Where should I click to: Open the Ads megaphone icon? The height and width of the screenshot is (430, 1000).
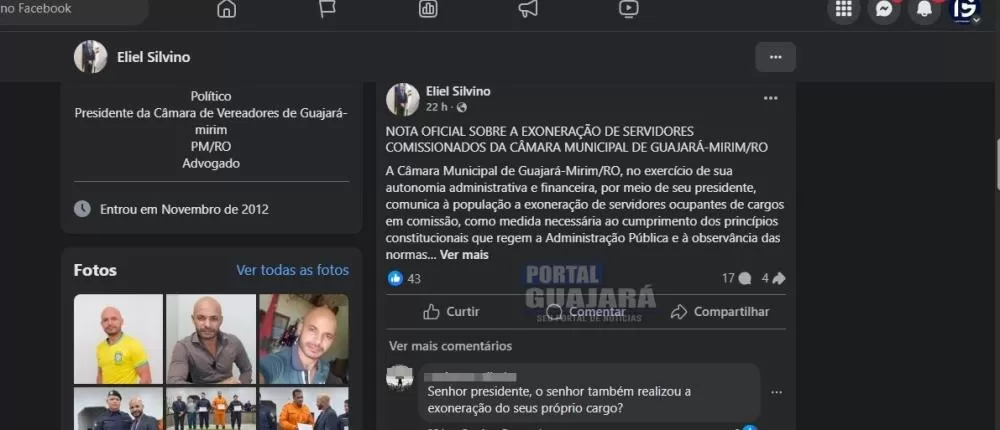click(x=528, y=9)
